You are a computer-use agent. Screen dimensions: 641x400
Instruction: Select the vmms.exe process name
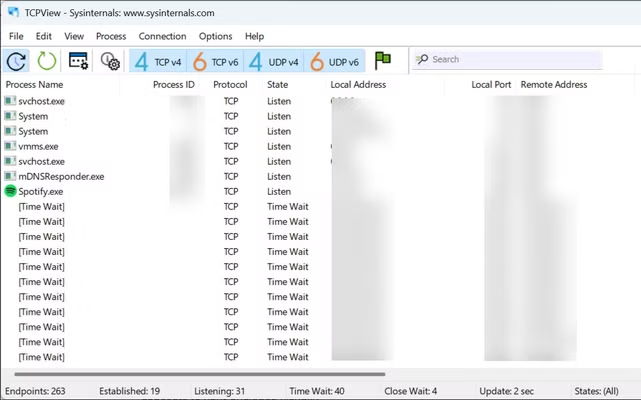coord(38,146)
